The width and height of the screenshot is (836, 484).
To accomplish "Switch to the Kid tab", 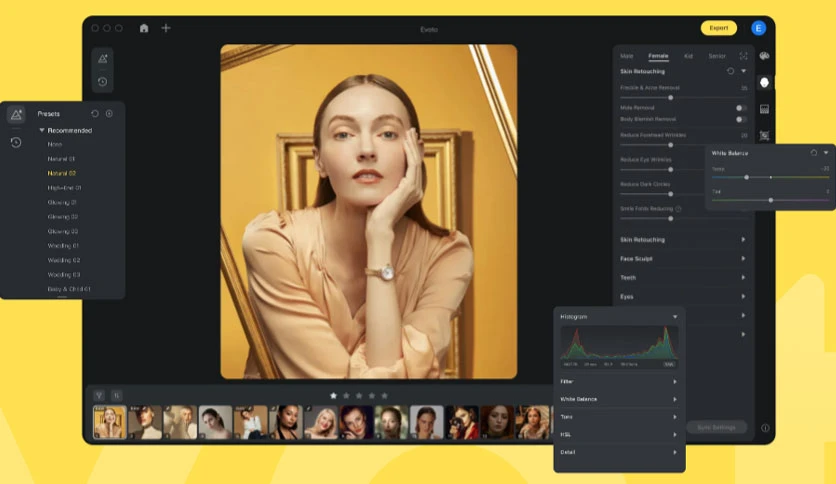I will (x=688, y=56).
